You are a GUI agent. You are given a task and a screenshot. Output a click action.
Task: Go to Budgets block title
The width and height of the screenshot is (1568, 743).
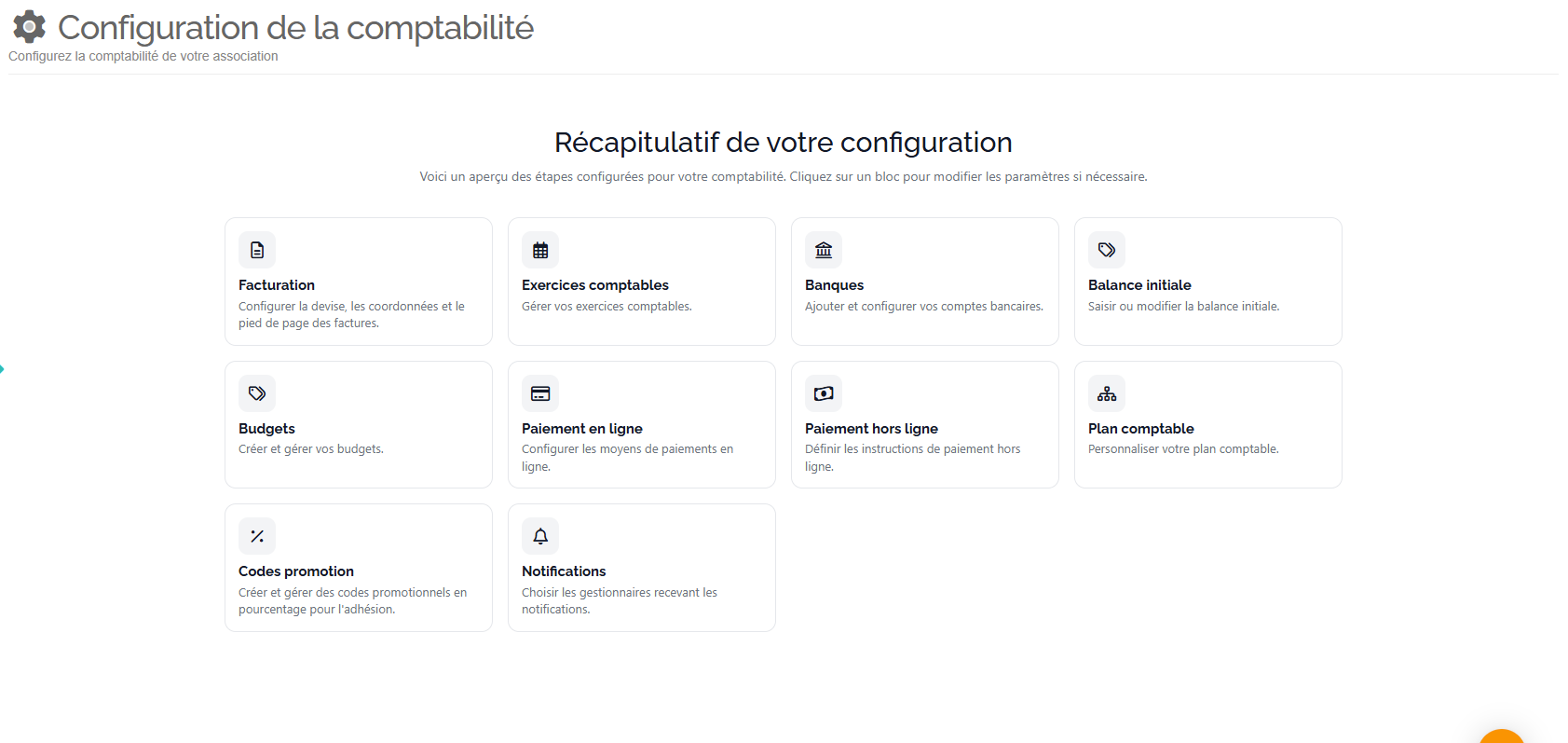pyautogui.click(x=266, y=429)
